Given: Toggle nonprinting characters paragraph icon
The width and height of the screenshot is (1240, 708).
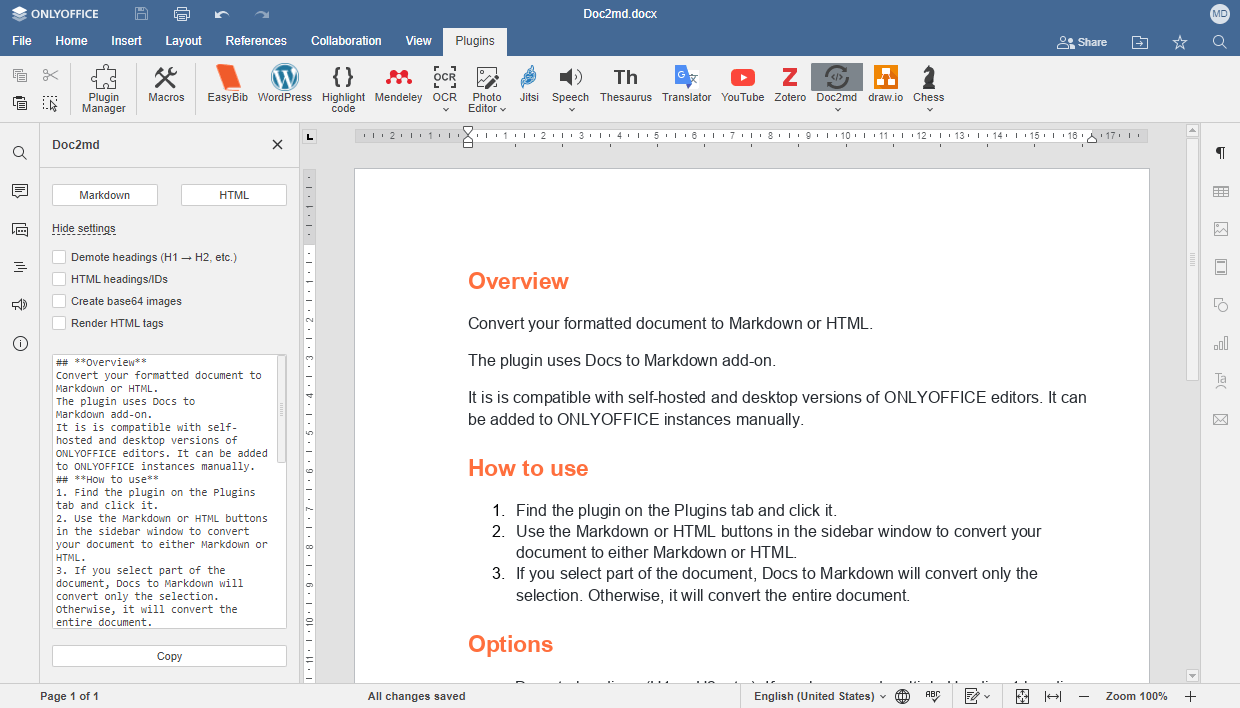Looking at the screenshot, I should [x=1221, y=153].
